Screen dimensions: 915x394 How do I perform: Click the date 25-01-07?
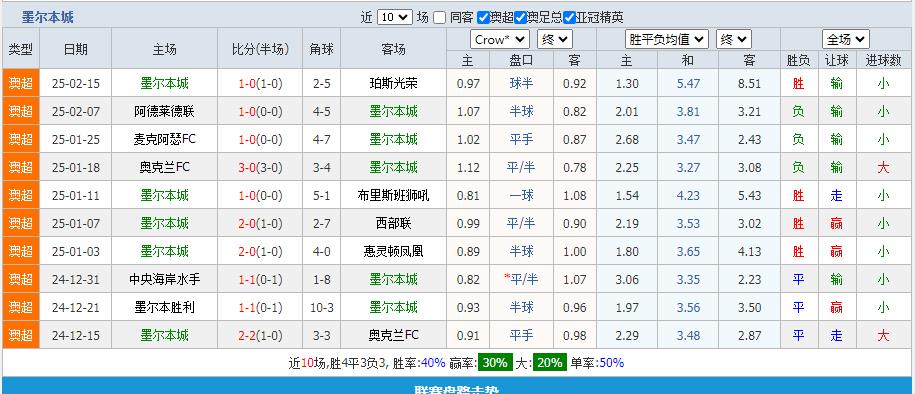(x=76, y=224)
